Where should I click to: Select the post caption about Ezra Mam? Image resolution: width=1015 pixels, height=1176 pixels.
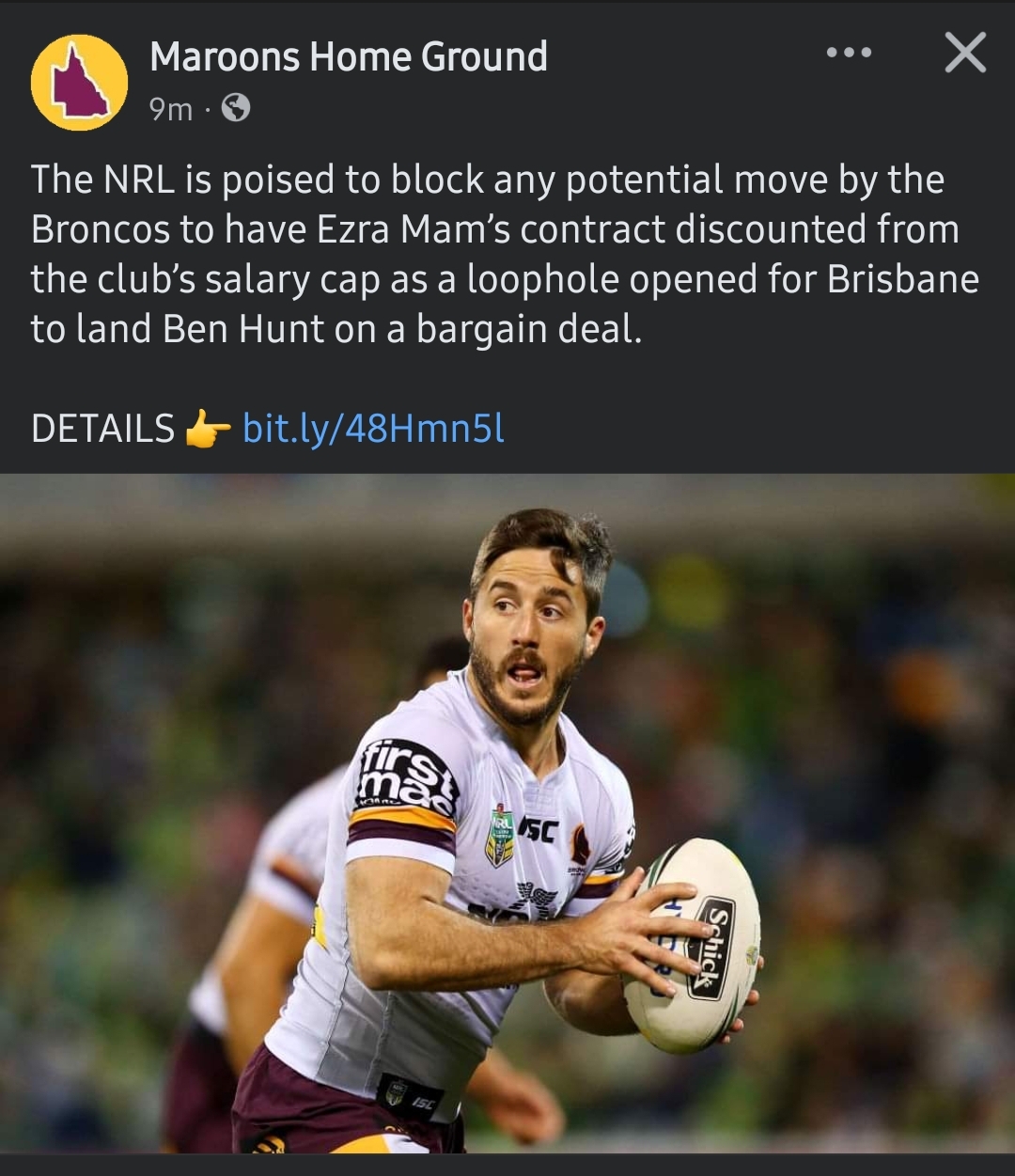pyautogui.click(x=506, y=255)
